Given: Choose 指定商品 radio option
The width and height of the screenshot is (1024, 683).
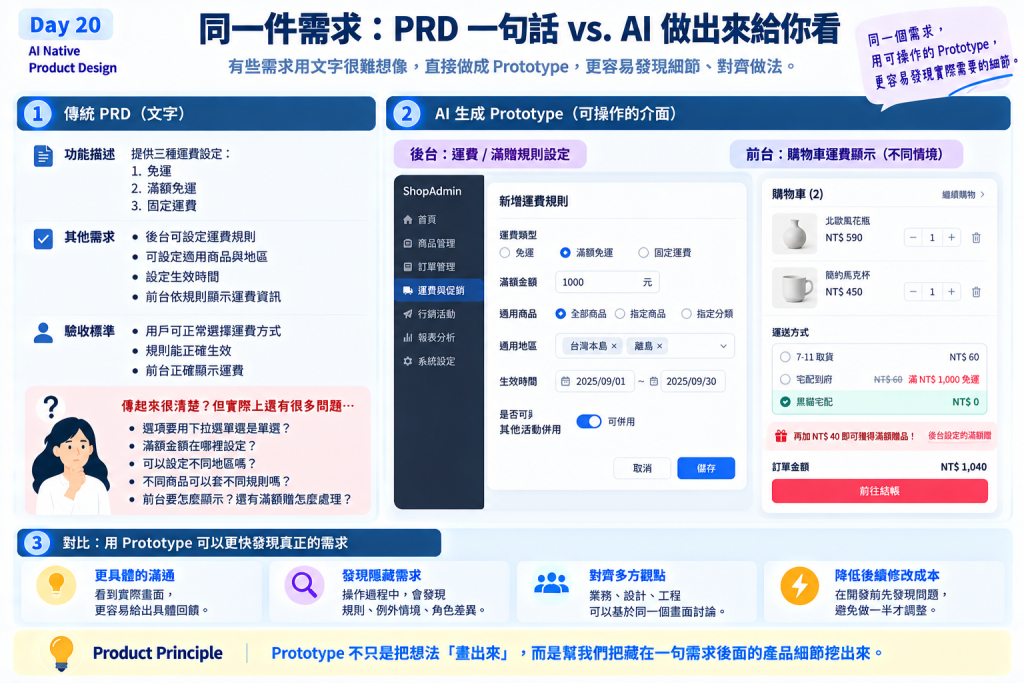Looking at the screenshot, I should click(x=620, y=314).
